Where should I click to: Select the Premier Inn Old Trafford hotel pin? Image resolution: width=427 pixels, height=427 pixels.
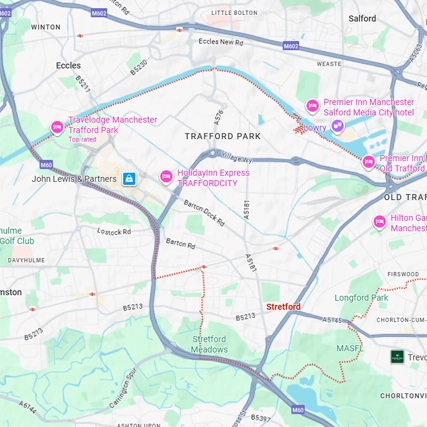tap(368, 162)
